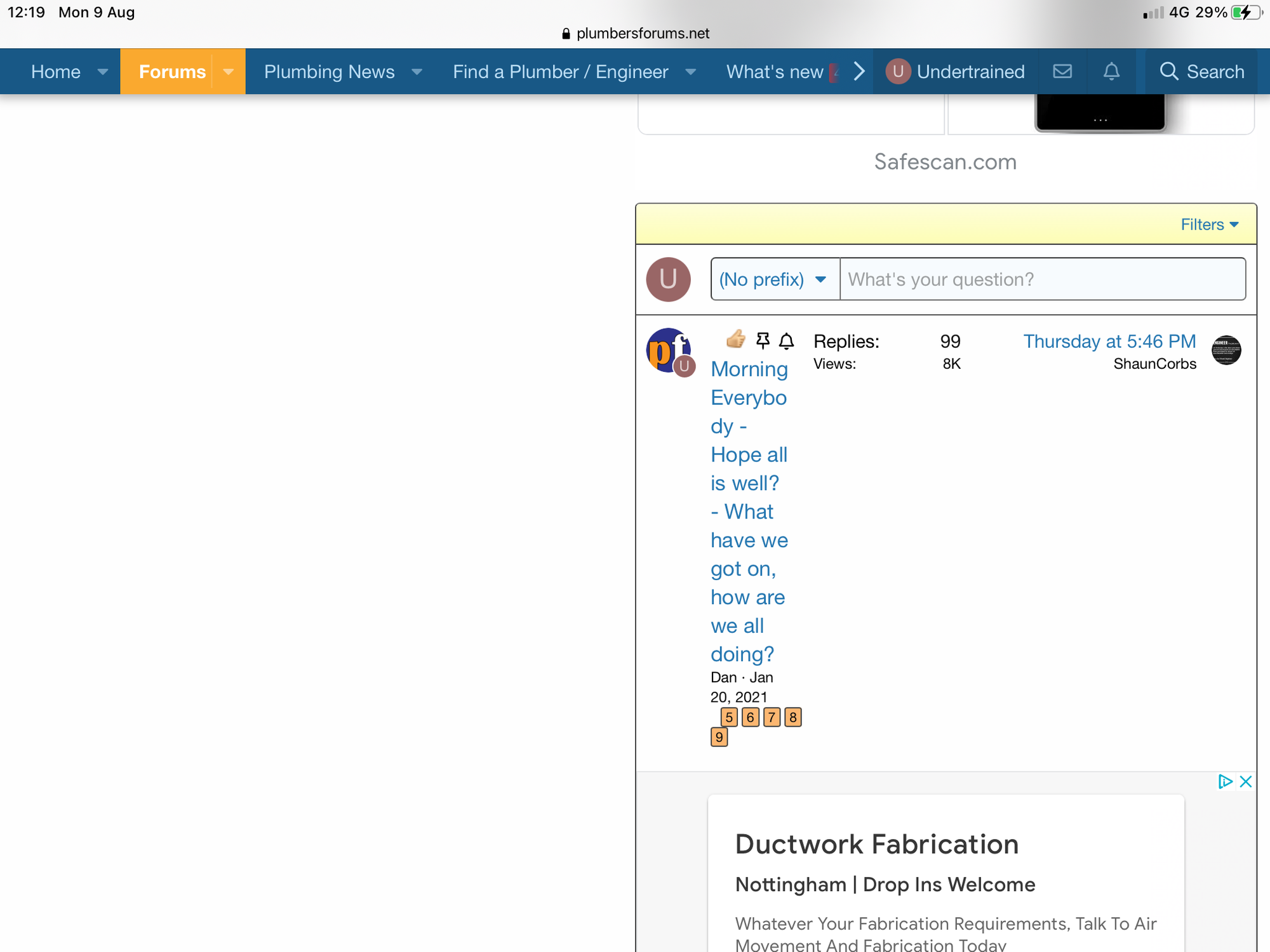Click the Views count 8K
This screenshot has height=952, width=1270.
(951, 364)
